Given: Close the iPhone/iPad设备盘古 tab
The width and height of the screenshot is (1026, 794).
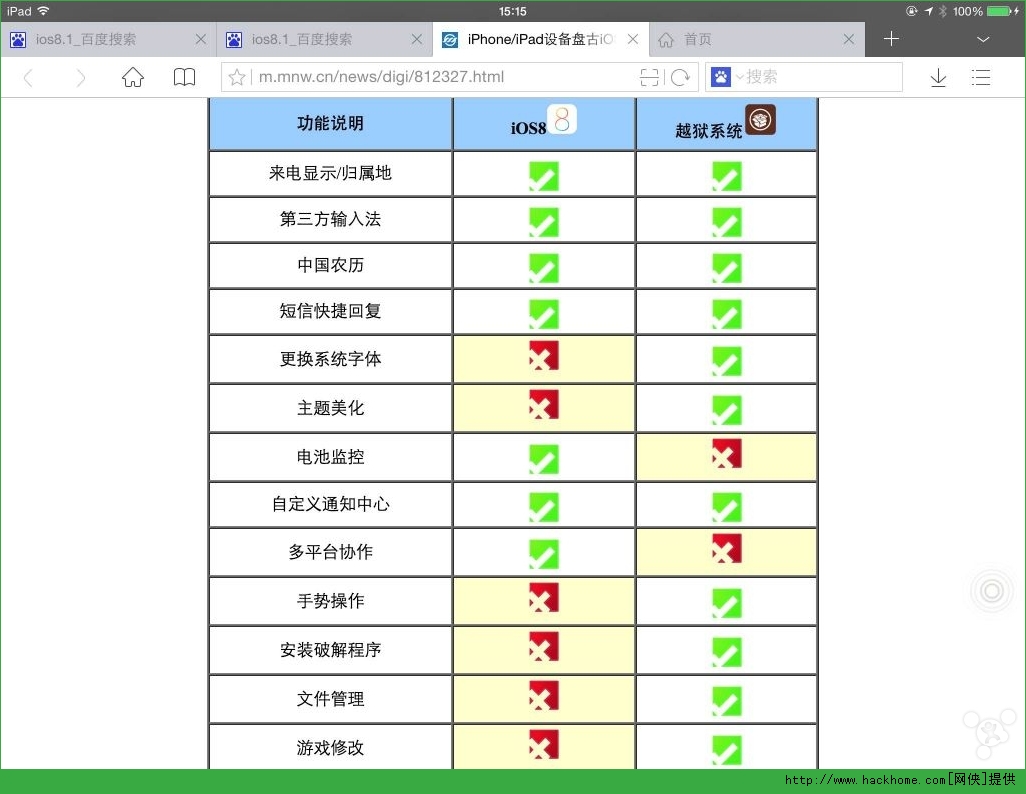Looking at the screenshot, I should click(633, 39).
